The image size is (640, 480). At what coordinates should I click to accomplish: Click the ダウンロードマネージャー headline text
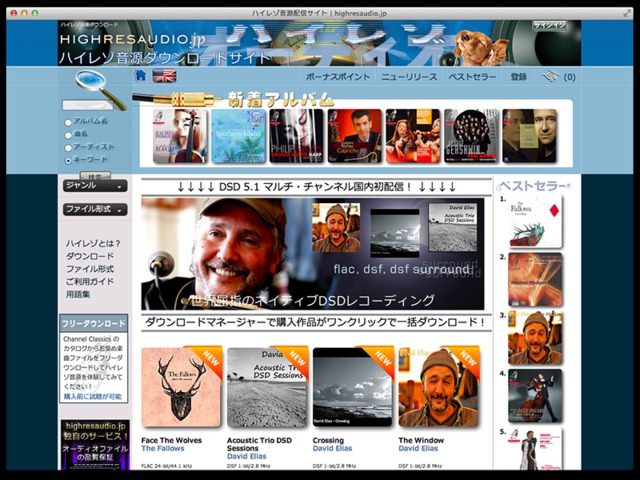(x=316, y=322)
